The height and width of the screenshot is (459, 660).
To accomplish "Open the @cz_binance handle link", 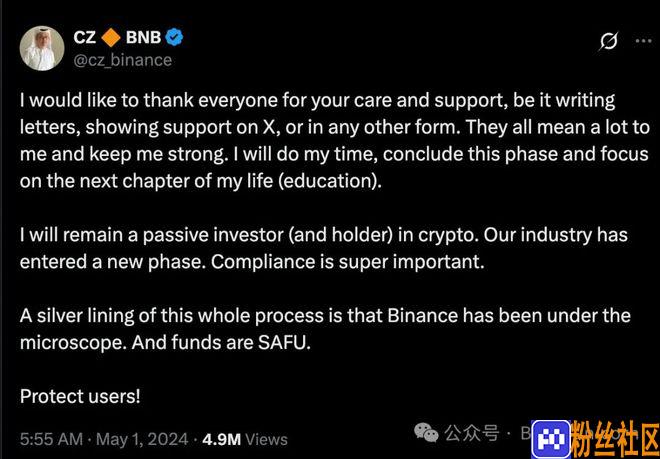I will [122, 60].
